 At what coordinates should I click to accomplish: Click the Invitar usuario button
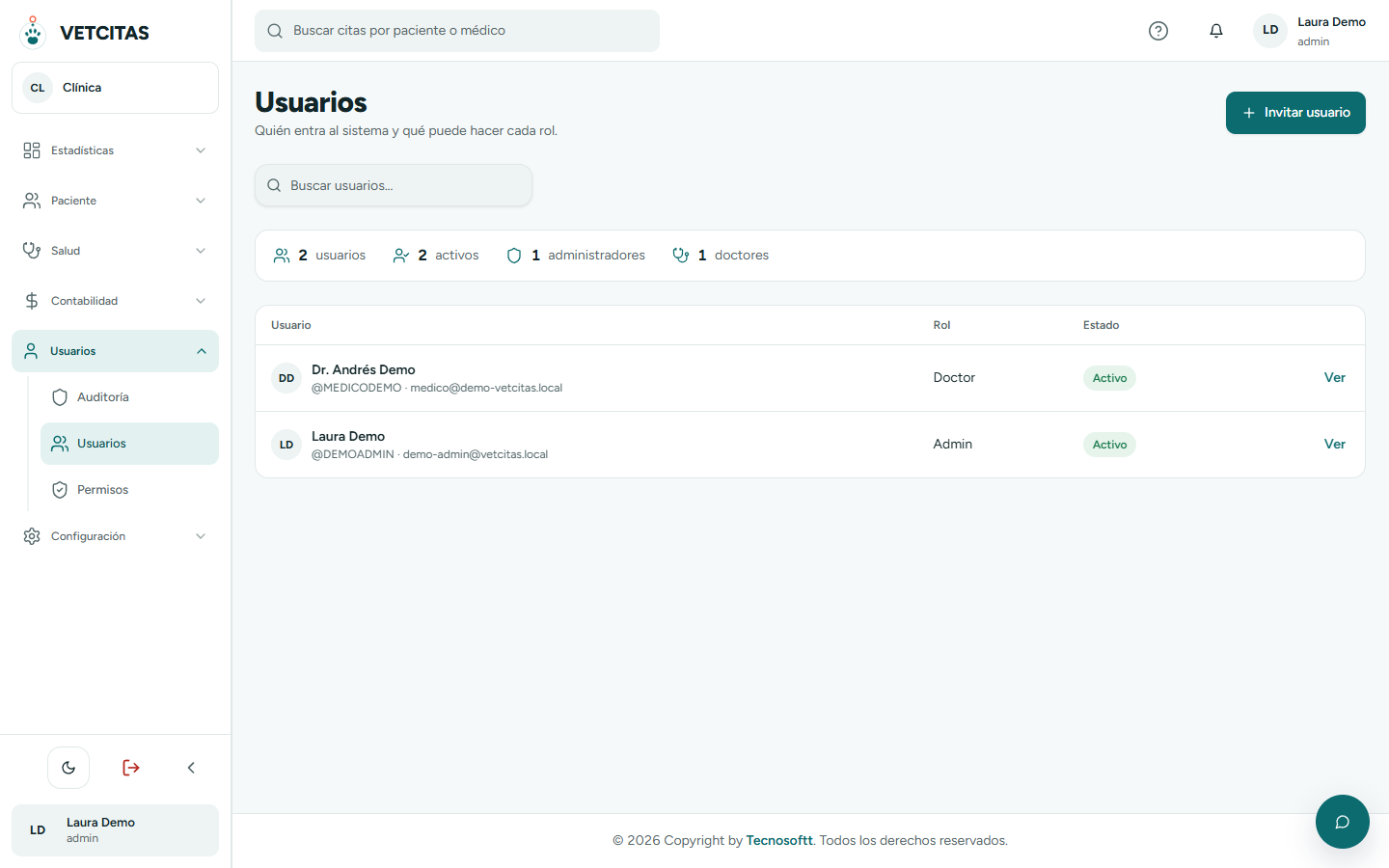[1295, 113]
